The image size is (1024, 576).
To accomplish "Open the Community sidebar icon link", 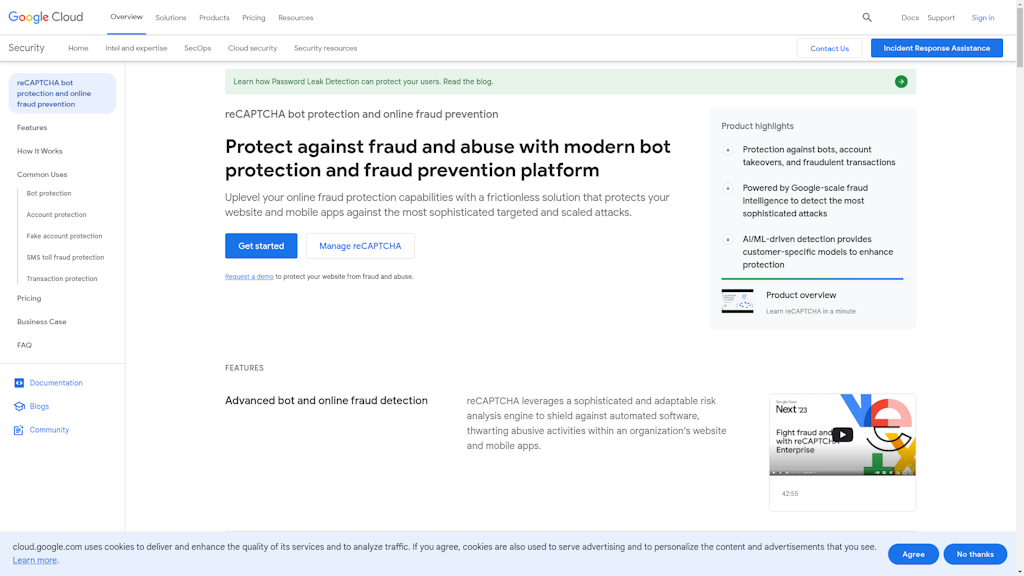I will click(19, 430).
